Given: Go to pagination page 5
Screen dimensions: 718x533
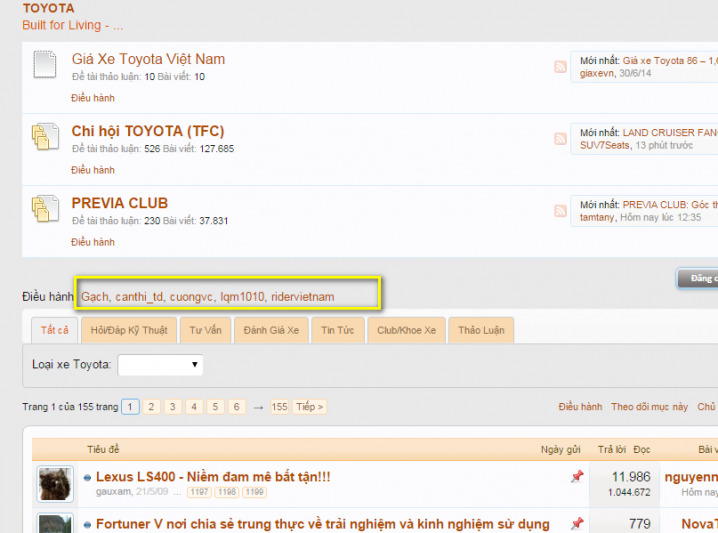Looking at the screenshot, I should (x=215, y=407).
